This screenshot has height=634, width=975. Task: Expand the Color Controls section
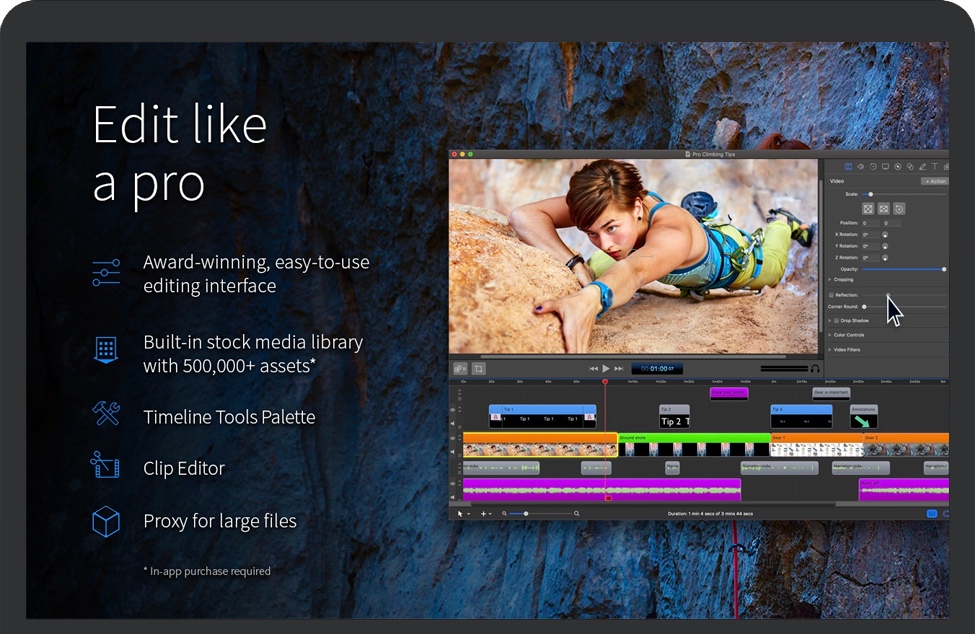click(x=830, y=335)
